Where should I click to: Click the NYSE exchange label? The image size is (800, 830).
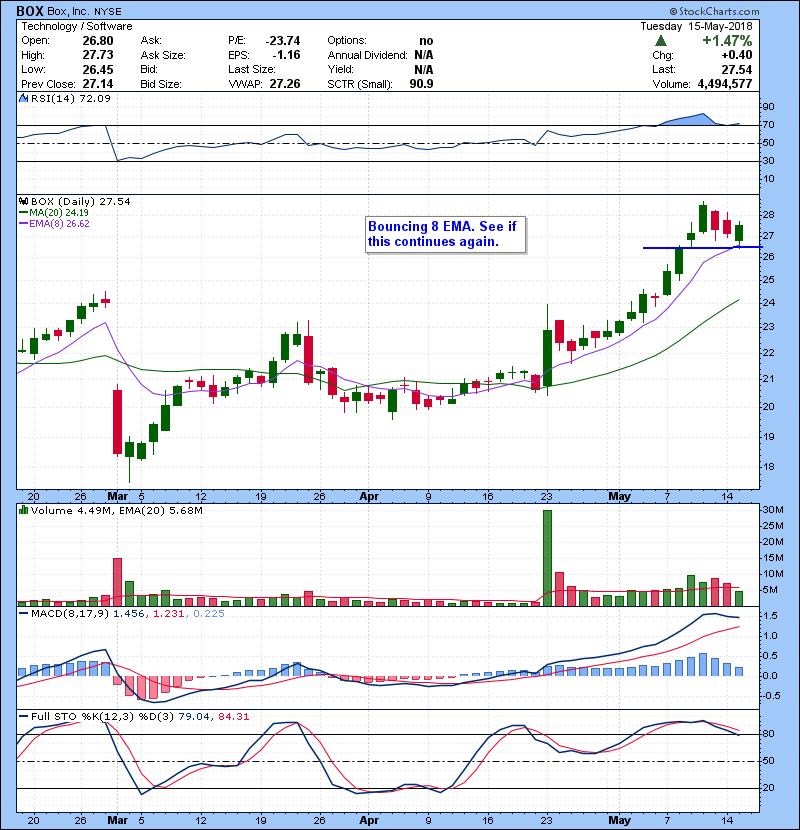pyautogui.click(x=108, y=12)
